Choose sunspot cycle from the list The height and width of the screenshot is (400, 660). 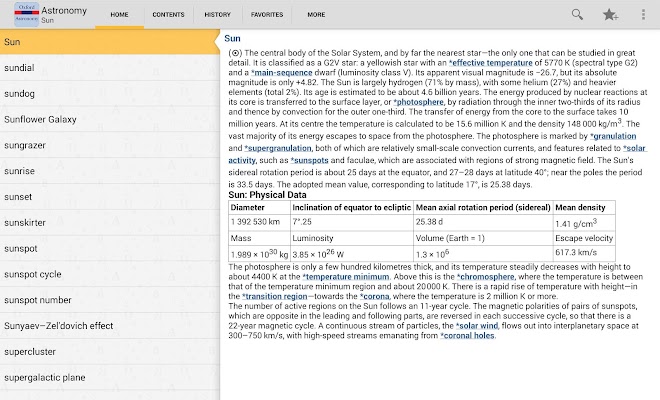click(109, 274)
